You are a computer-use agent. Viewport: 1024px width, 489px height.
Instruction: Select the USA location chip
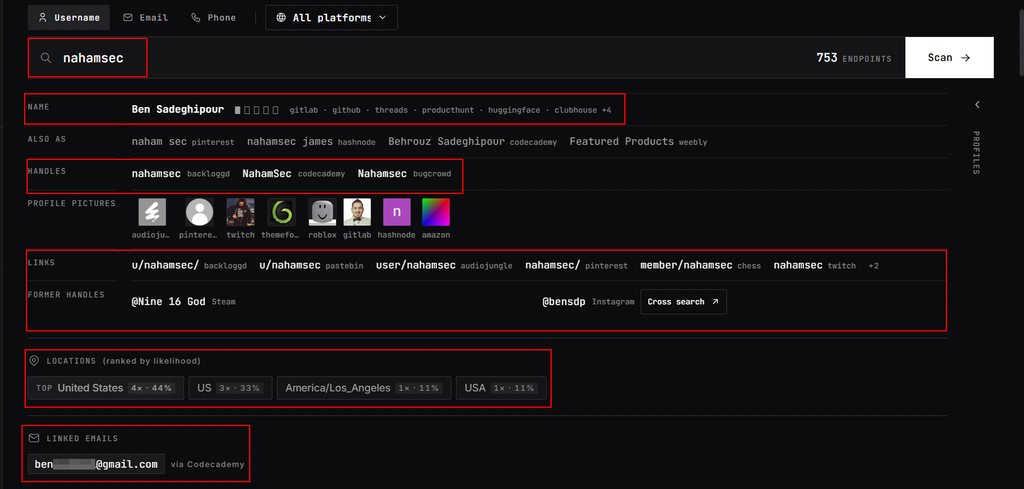(x=501, y=388)
